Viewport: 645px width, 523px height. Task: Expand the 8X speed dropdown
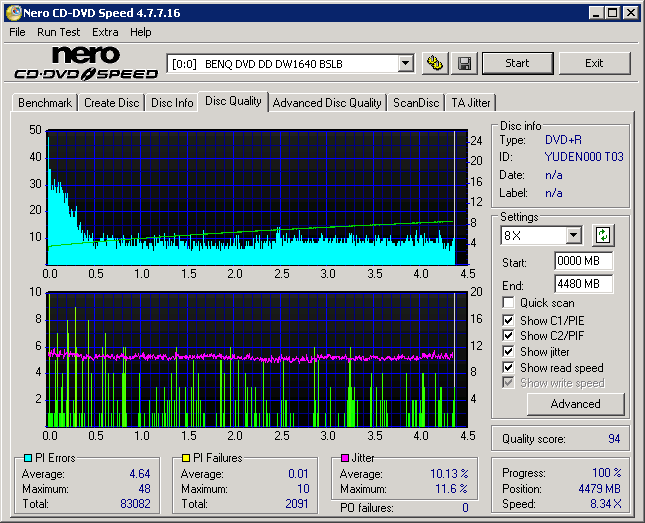click(x=573, y=236)
